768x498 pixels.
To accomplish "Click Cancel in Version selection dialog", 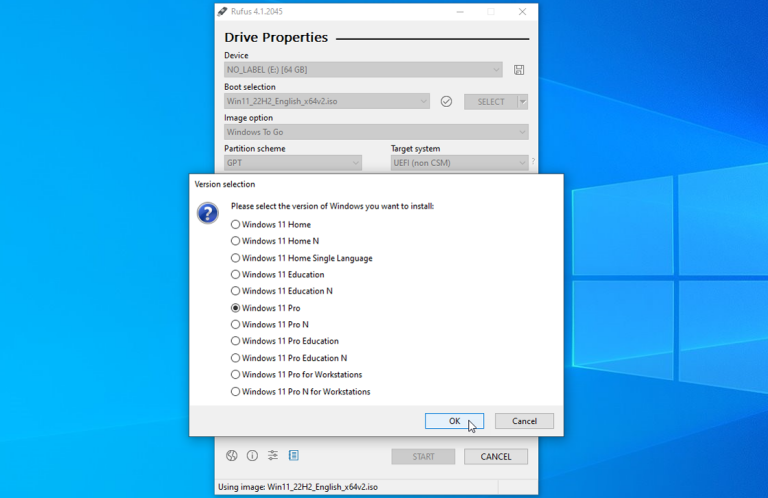I will click(524, 421).
